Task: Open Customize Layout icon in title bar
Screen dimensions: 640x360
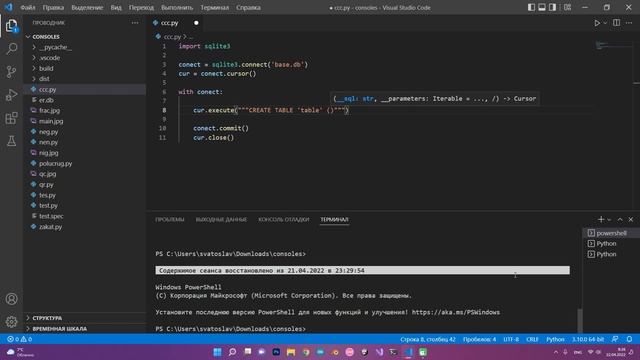Action: coord(567,7)
